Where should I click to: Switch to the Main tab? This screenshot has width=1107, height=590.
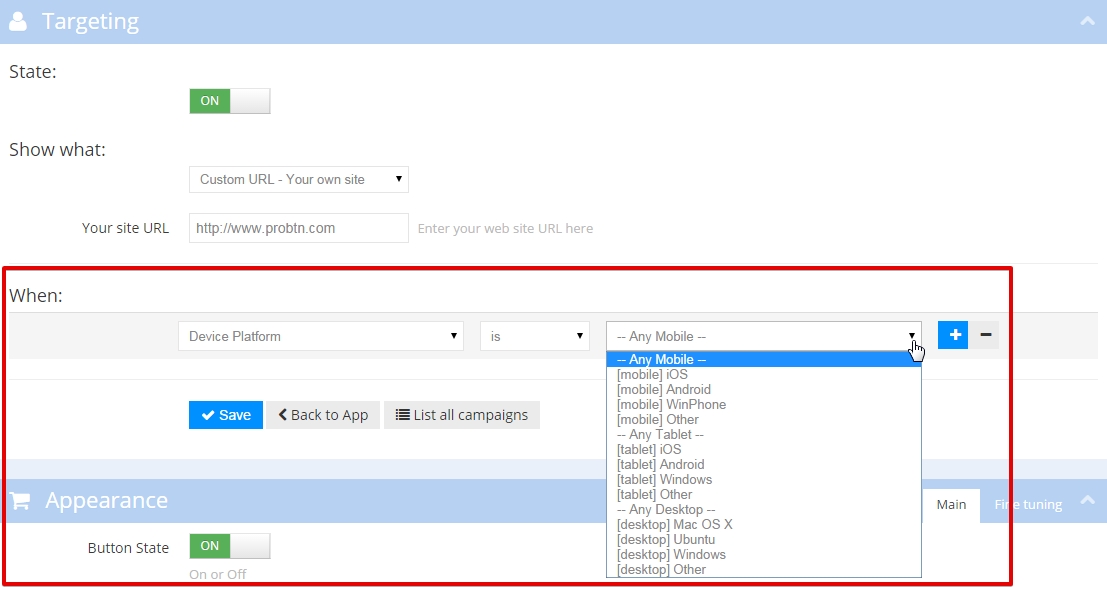click(951, 504)
